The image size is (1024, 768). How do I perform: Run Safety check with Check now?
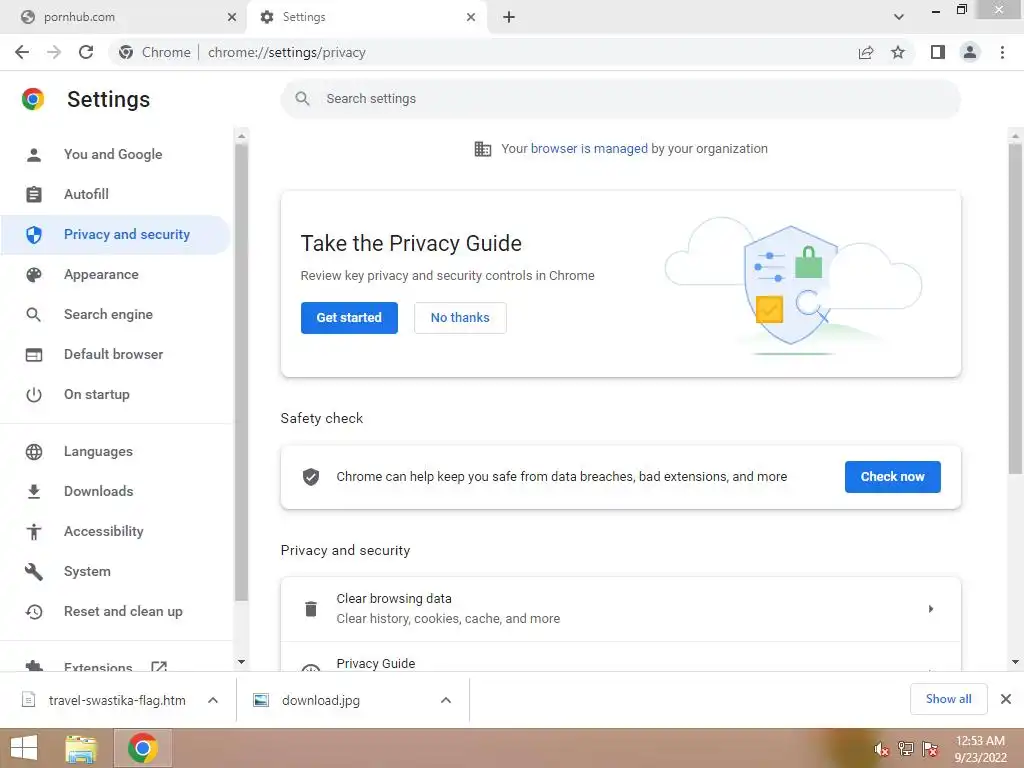[x=892, y=477]
